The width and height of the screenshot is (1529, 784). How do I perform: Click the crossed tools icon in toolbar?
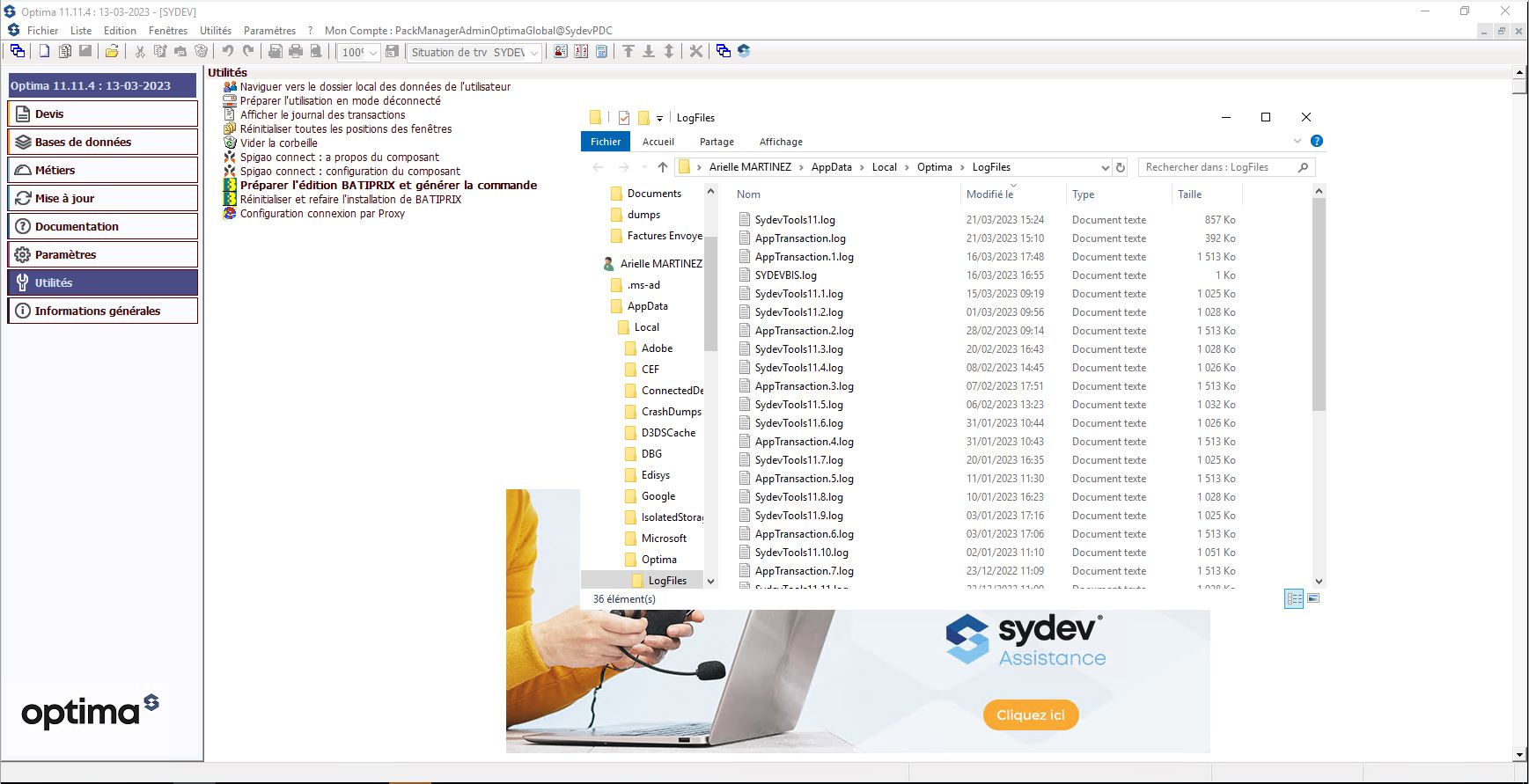(x=696, y=51)
